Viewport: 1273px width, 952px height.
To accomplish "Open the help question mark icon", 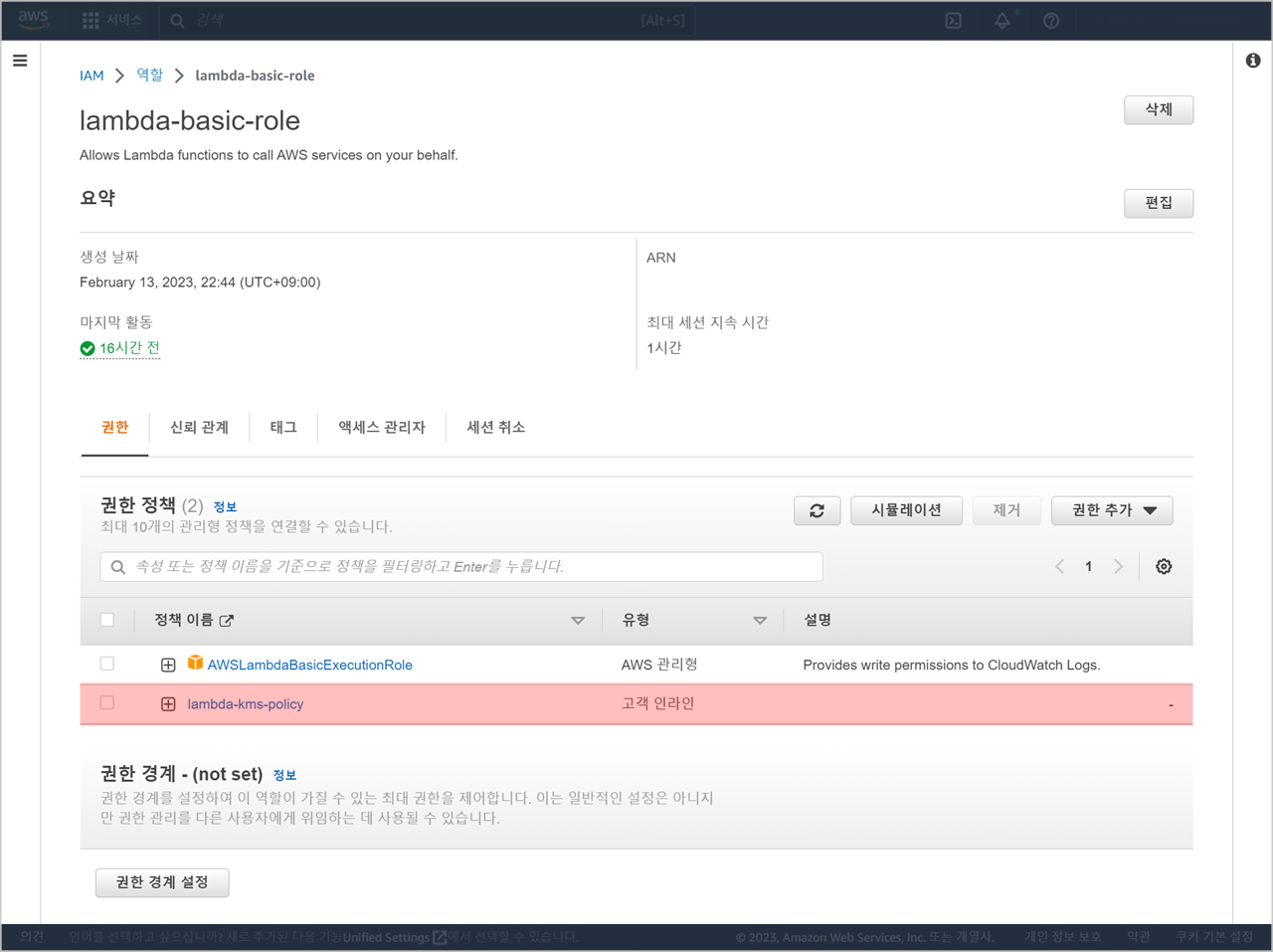I will pos(1051,20).
